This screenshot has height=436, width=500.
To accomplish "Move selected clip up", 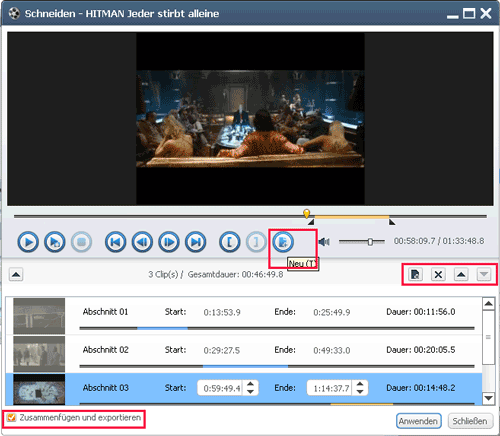I will [x=461, y=275].
